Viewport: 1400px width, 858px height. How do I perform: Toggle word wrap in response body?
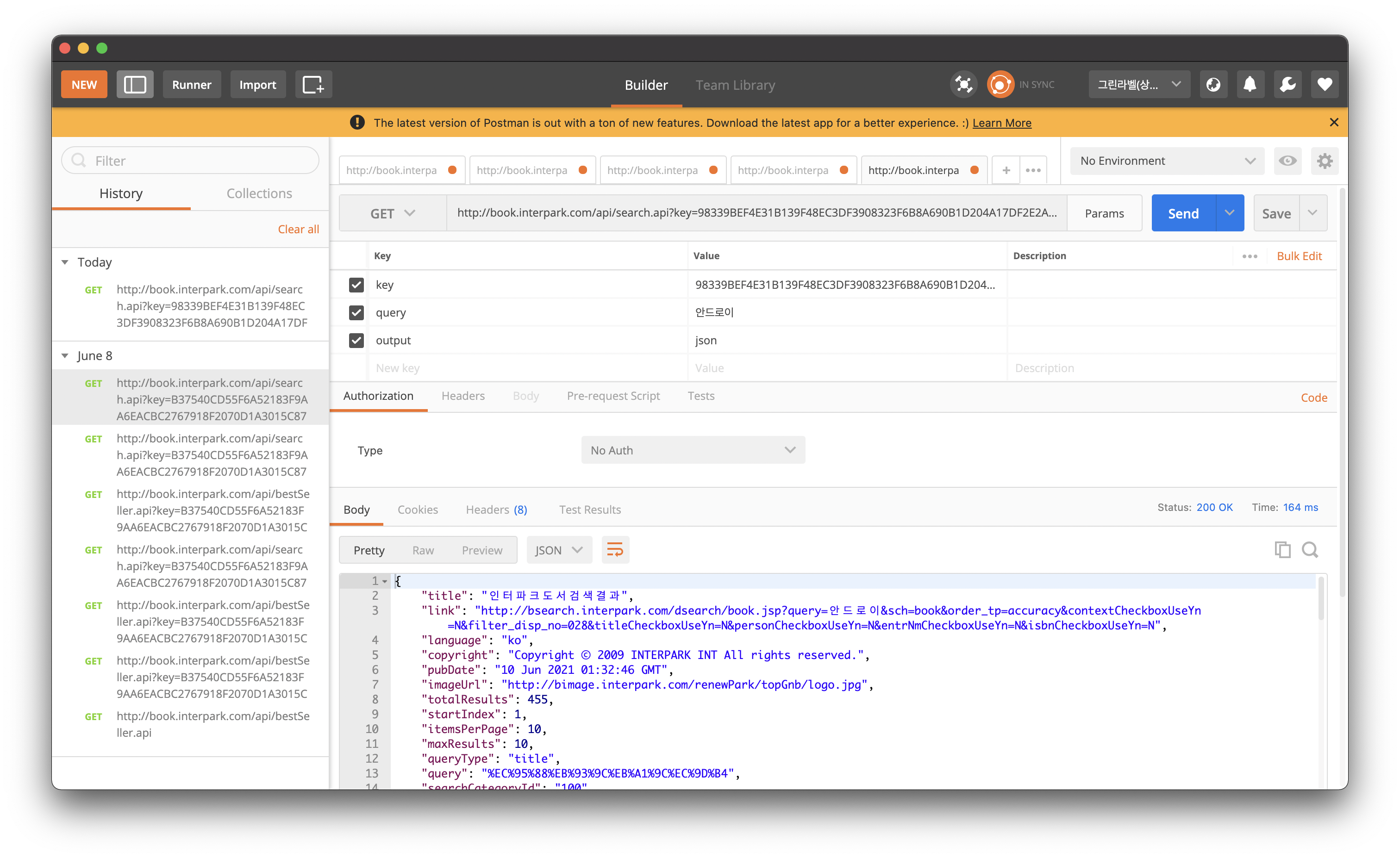[x=615, y=550]
